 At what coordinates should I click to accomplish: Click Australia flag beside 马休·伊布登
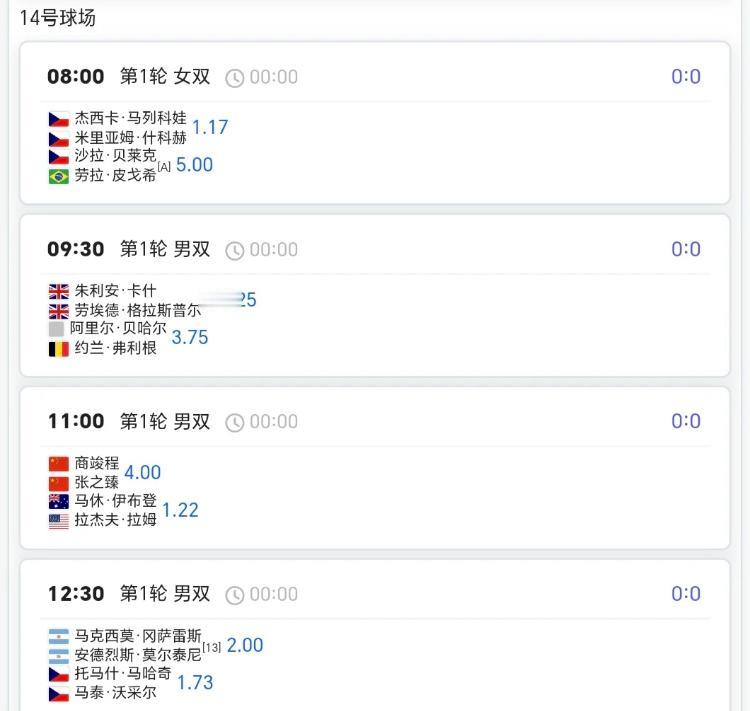tap(59, 501)
